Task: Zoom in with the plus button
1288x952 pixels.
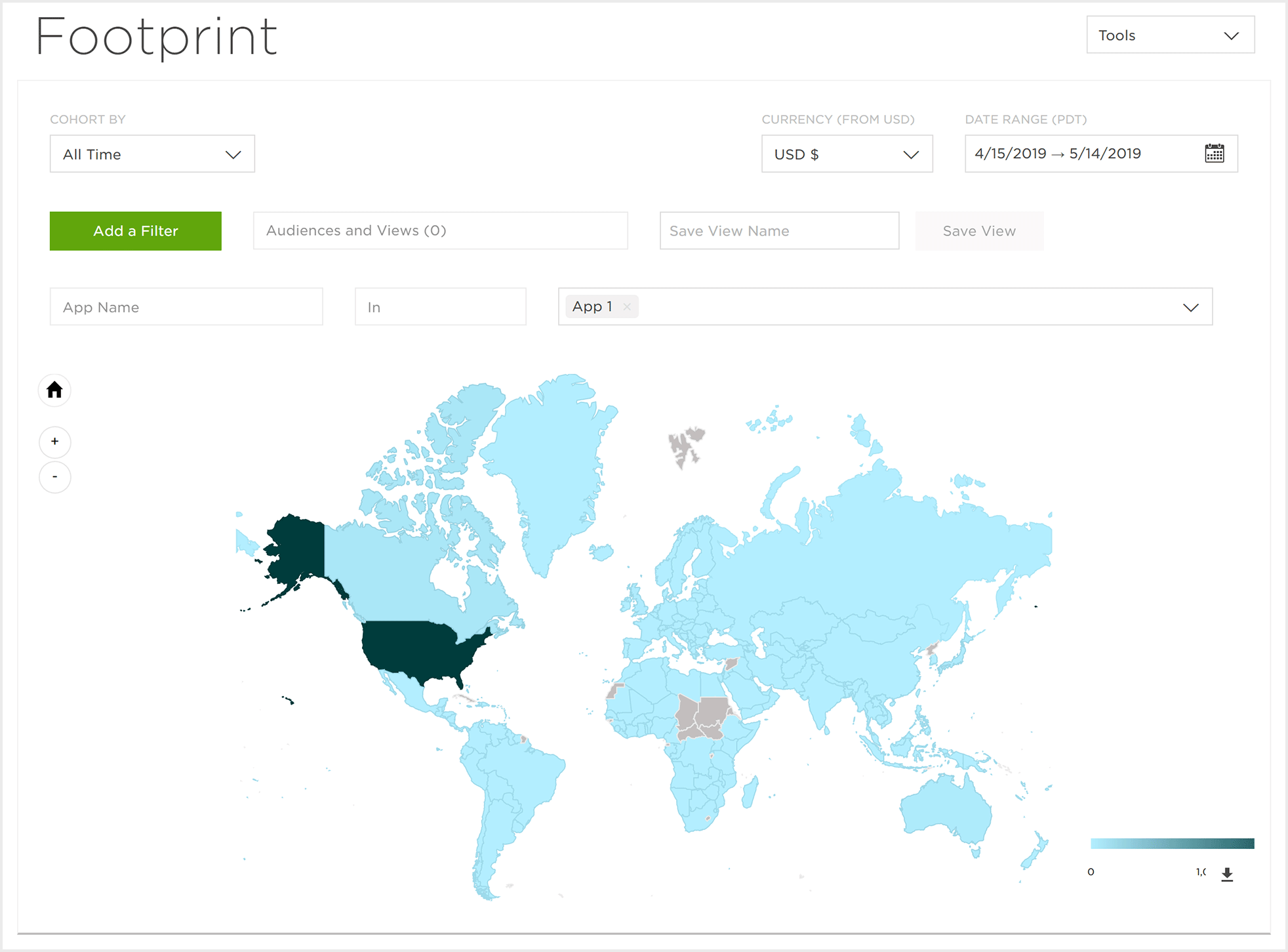Action: pyautogui.click(x=55, y=442)
